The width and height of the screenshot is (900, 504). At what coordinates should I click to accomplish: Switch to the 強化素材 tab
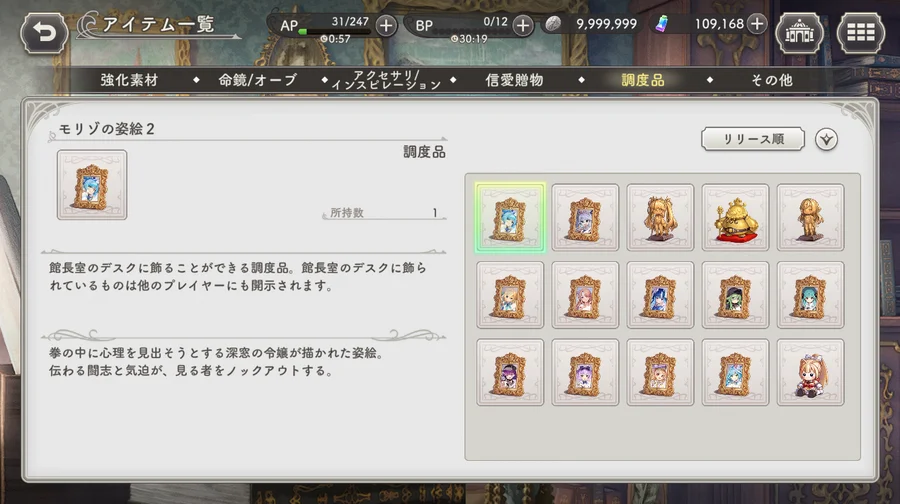coord(129,80)
